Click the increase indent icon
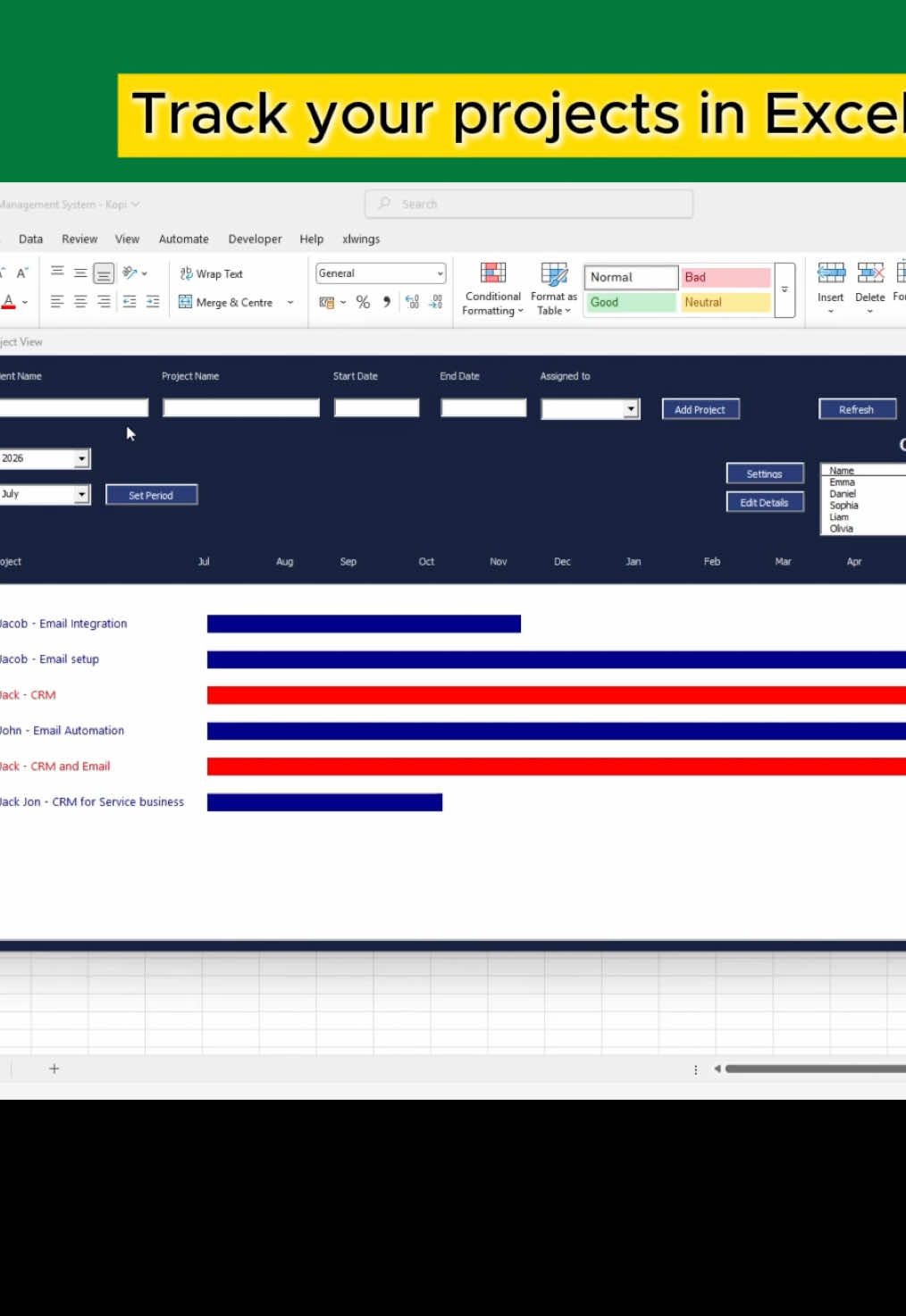 pos(153,302)
